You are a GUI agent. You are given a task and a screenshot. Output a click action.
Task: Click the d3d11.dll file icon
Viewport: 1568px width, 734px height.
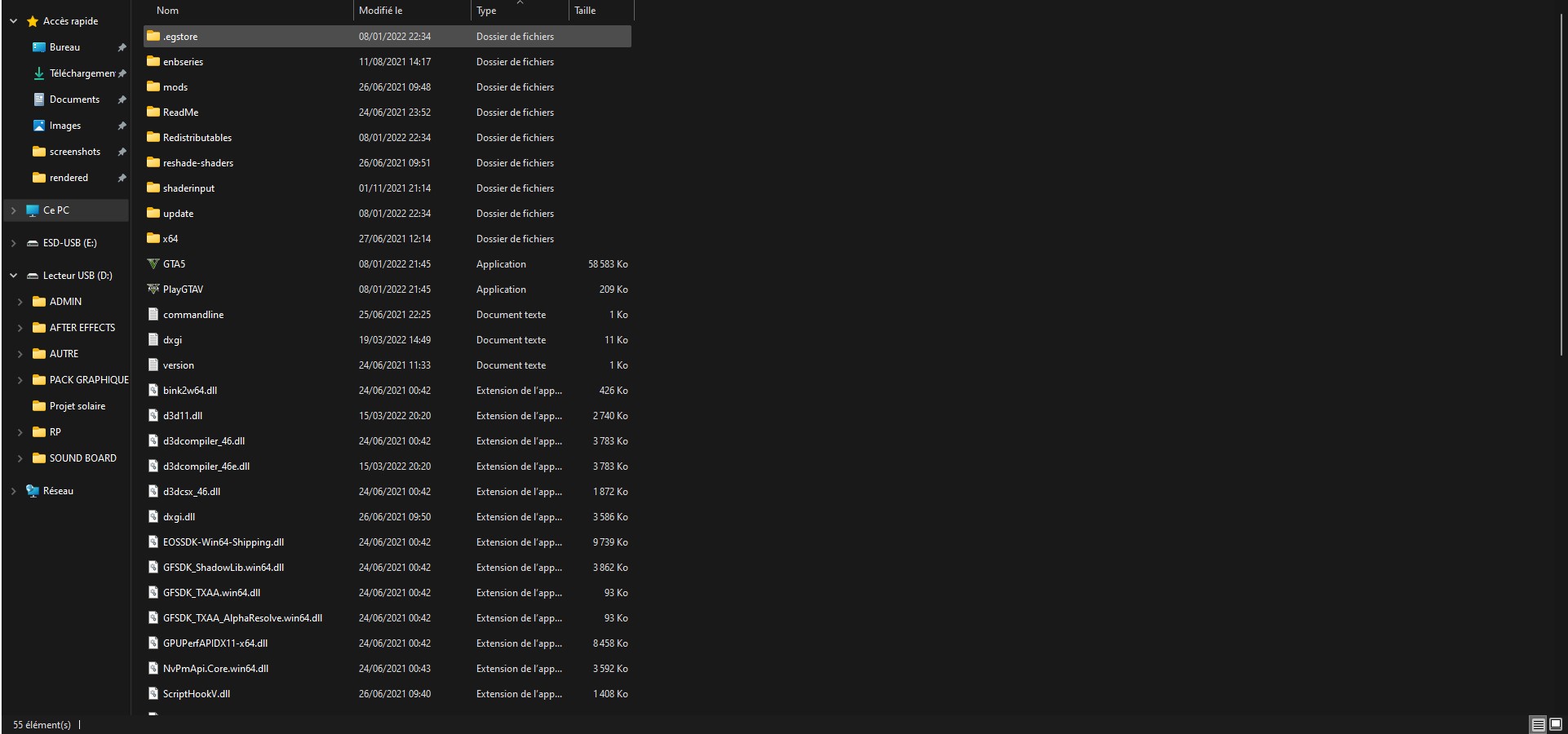(x=153, y=416)
